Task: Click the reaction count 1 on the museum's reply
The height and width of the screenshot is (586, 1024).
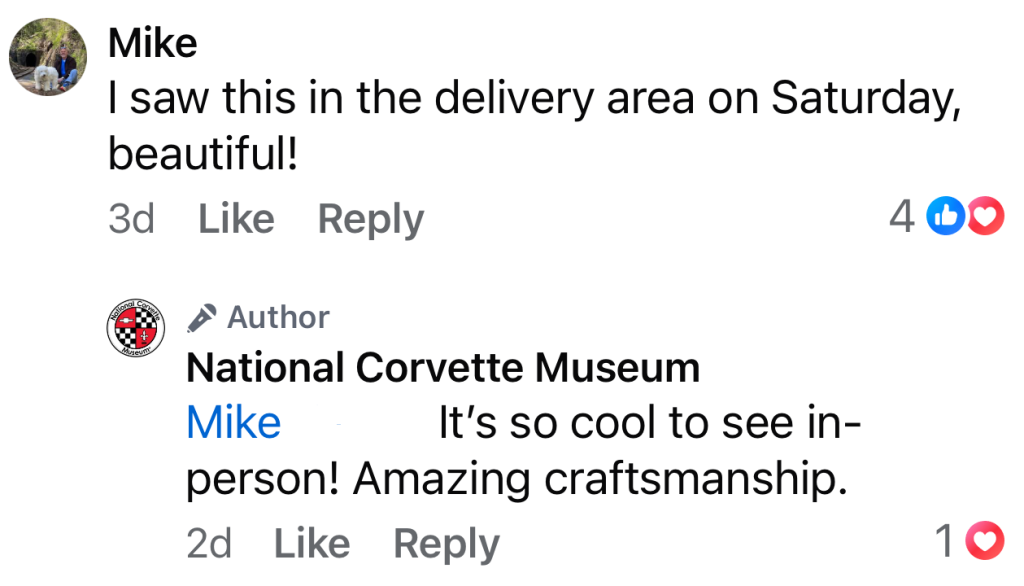Action: [944, 541]
